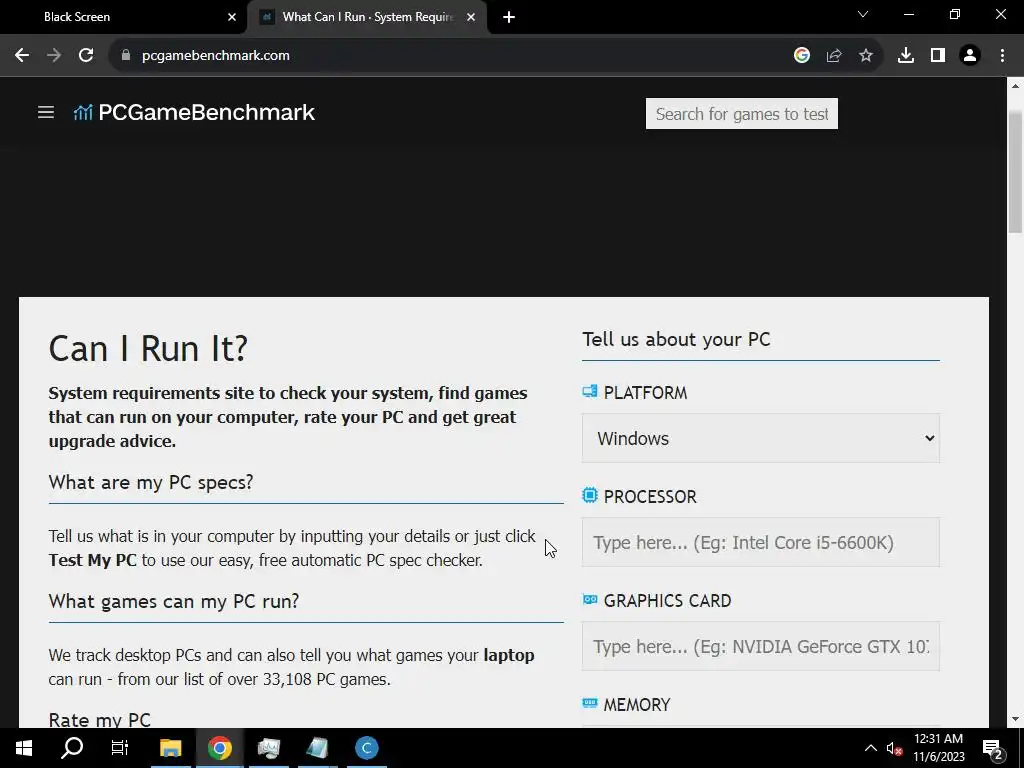
Task: Show hidden system tray icons
Action: [x=871, y=748]
